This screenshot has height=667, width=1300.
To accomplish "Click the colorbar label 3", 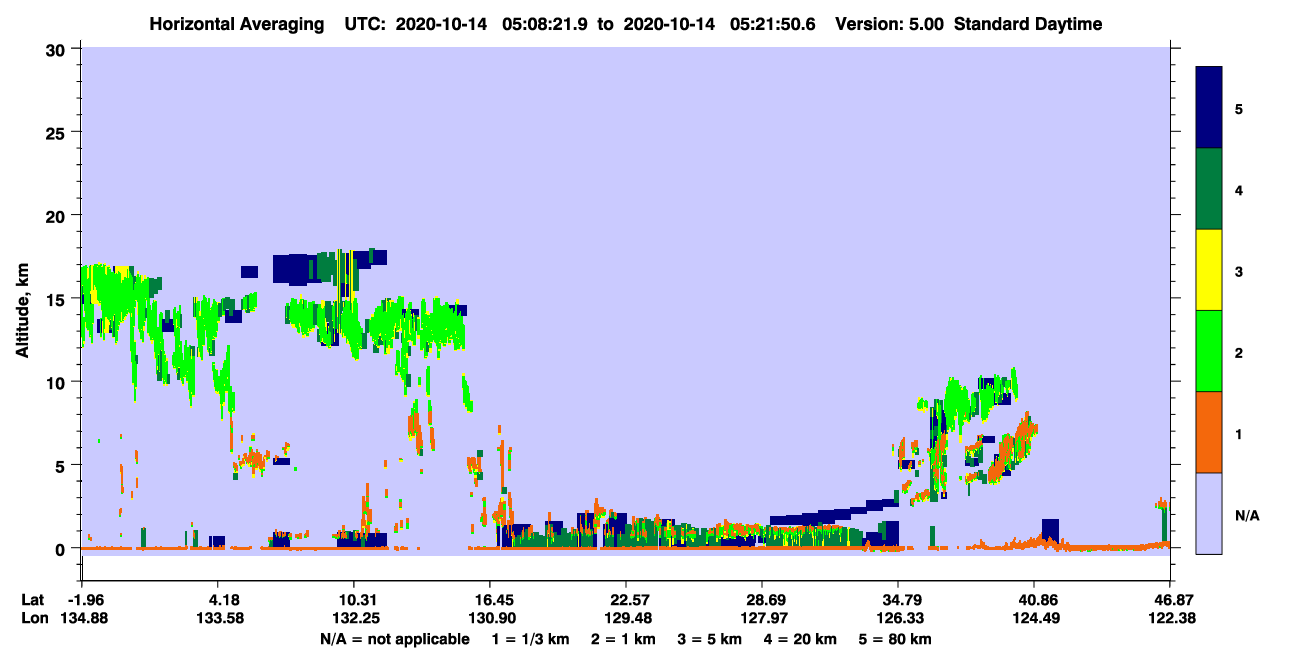I will pos(1239,271).
